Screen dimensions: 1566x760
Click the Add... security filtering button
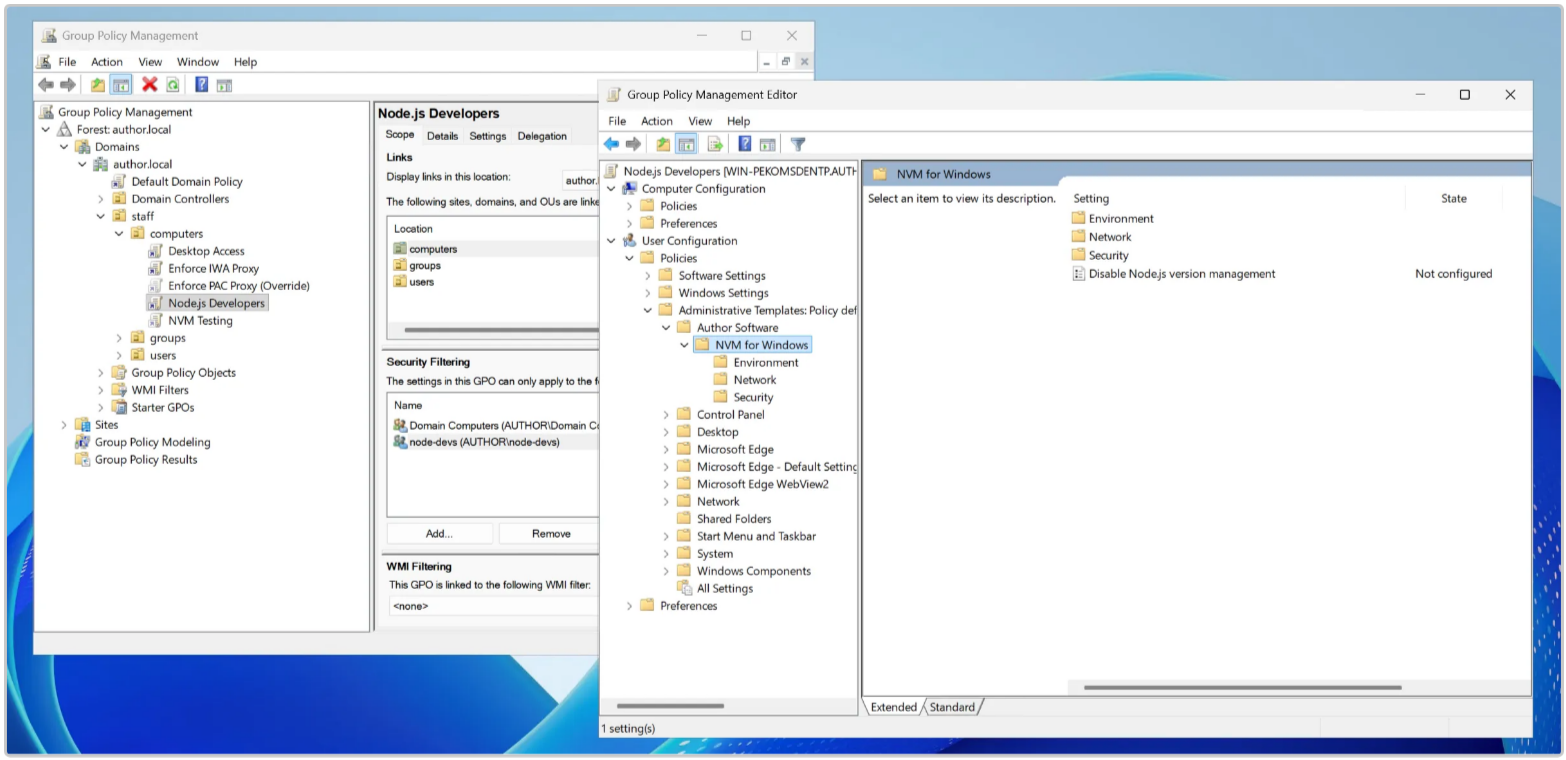tap(439, 534)
